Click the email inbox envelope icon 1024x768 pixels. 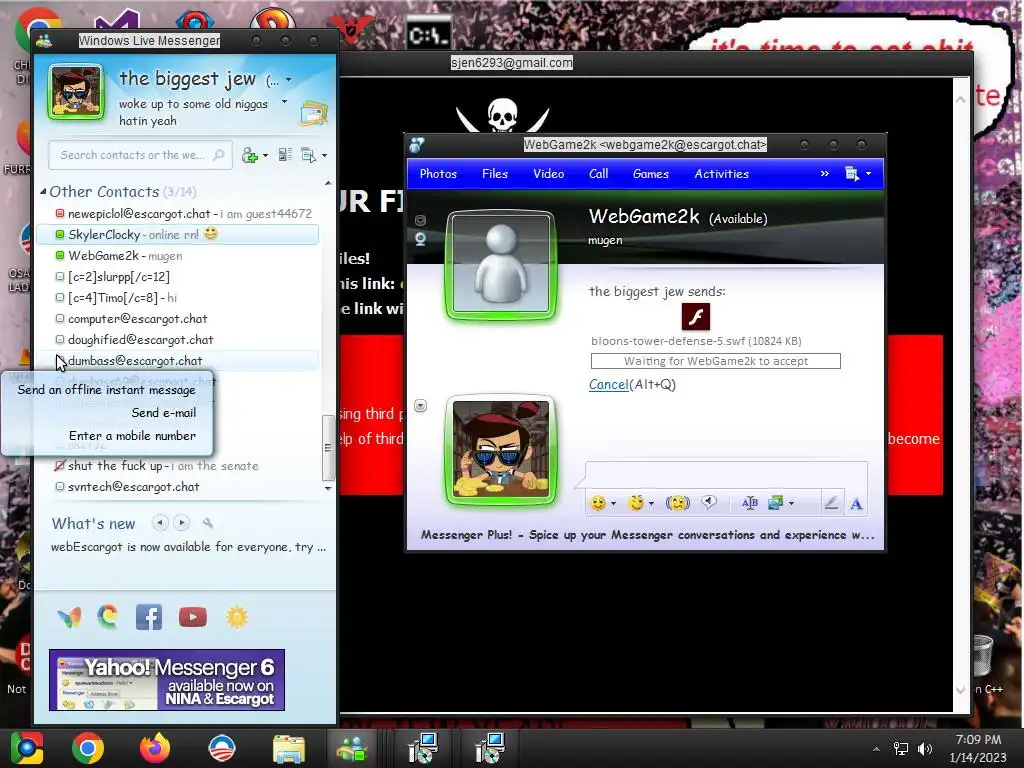click(x=313, y=114)
